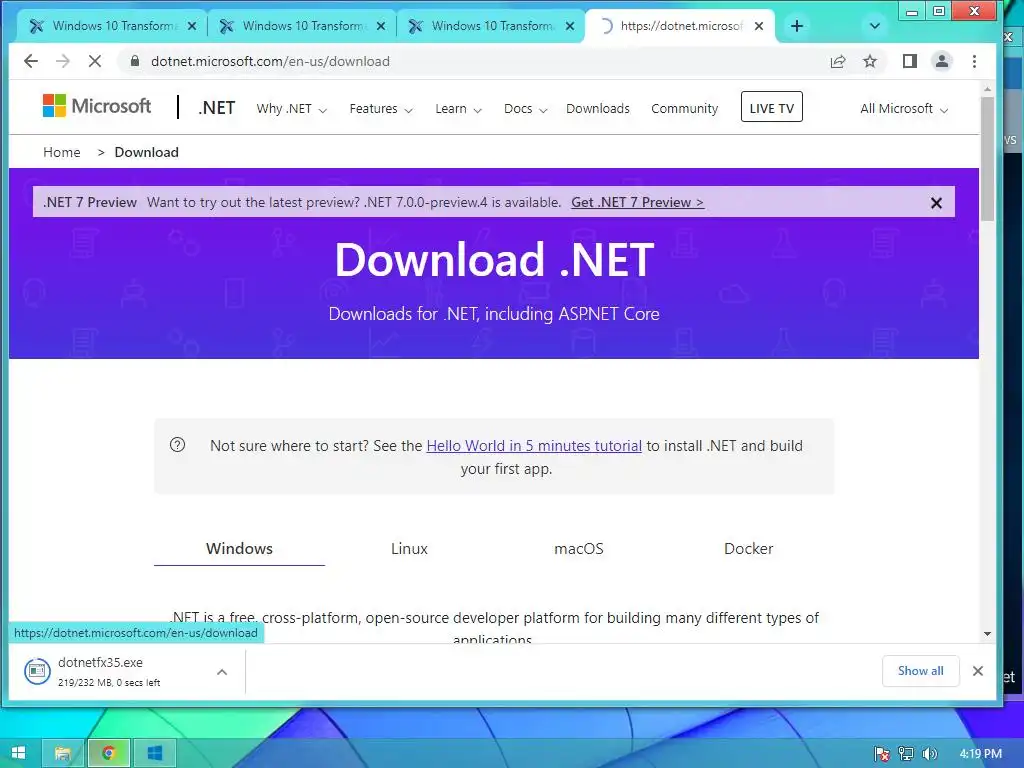
Task: Share this page using the share icon
Action: click(x=838, y=61)
